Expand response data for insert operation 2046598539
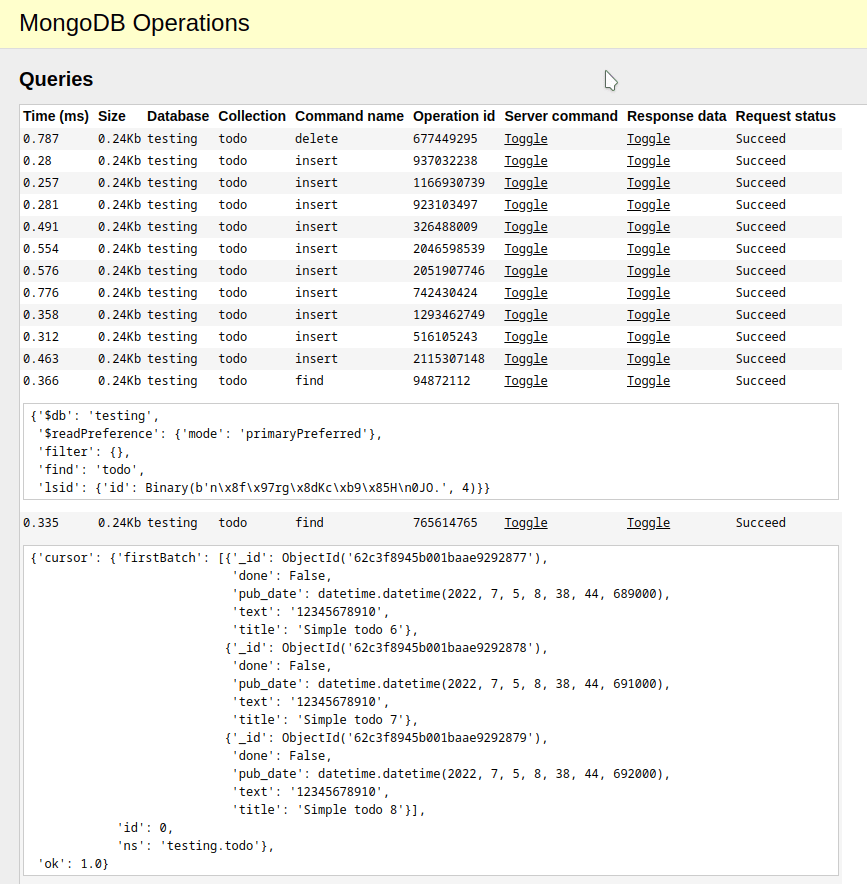Screen dimensions: 867x884 [648, 248]
